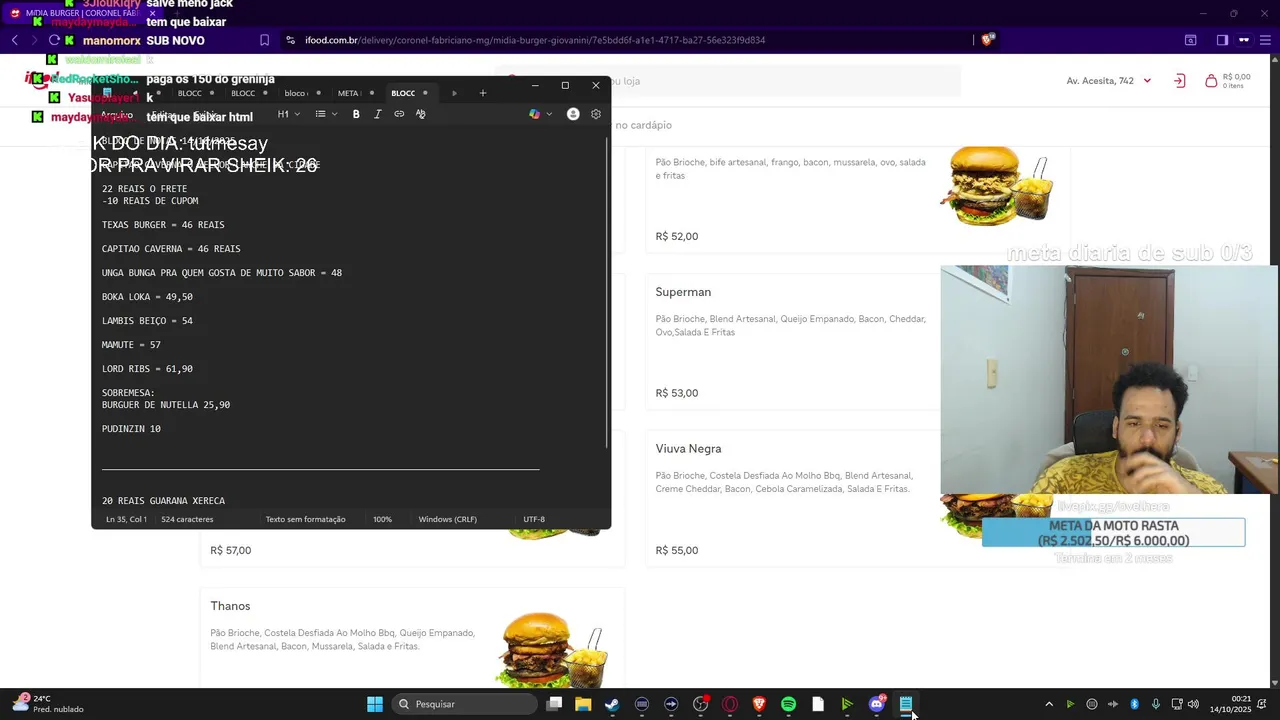Screen dimensions: 1280x720
Task: Click the UTF-8 encoding indicator
Action: click(x=534, y=519)
